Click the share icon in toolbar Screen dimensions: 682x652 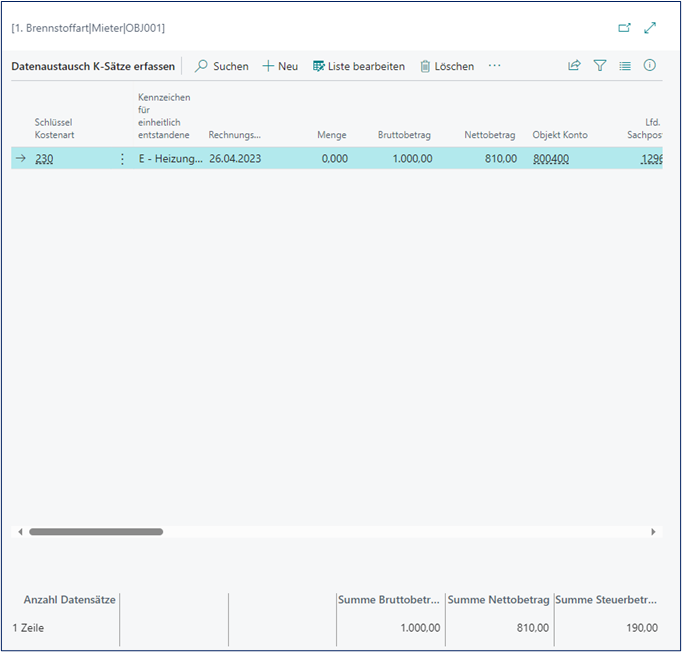point(574,66)
